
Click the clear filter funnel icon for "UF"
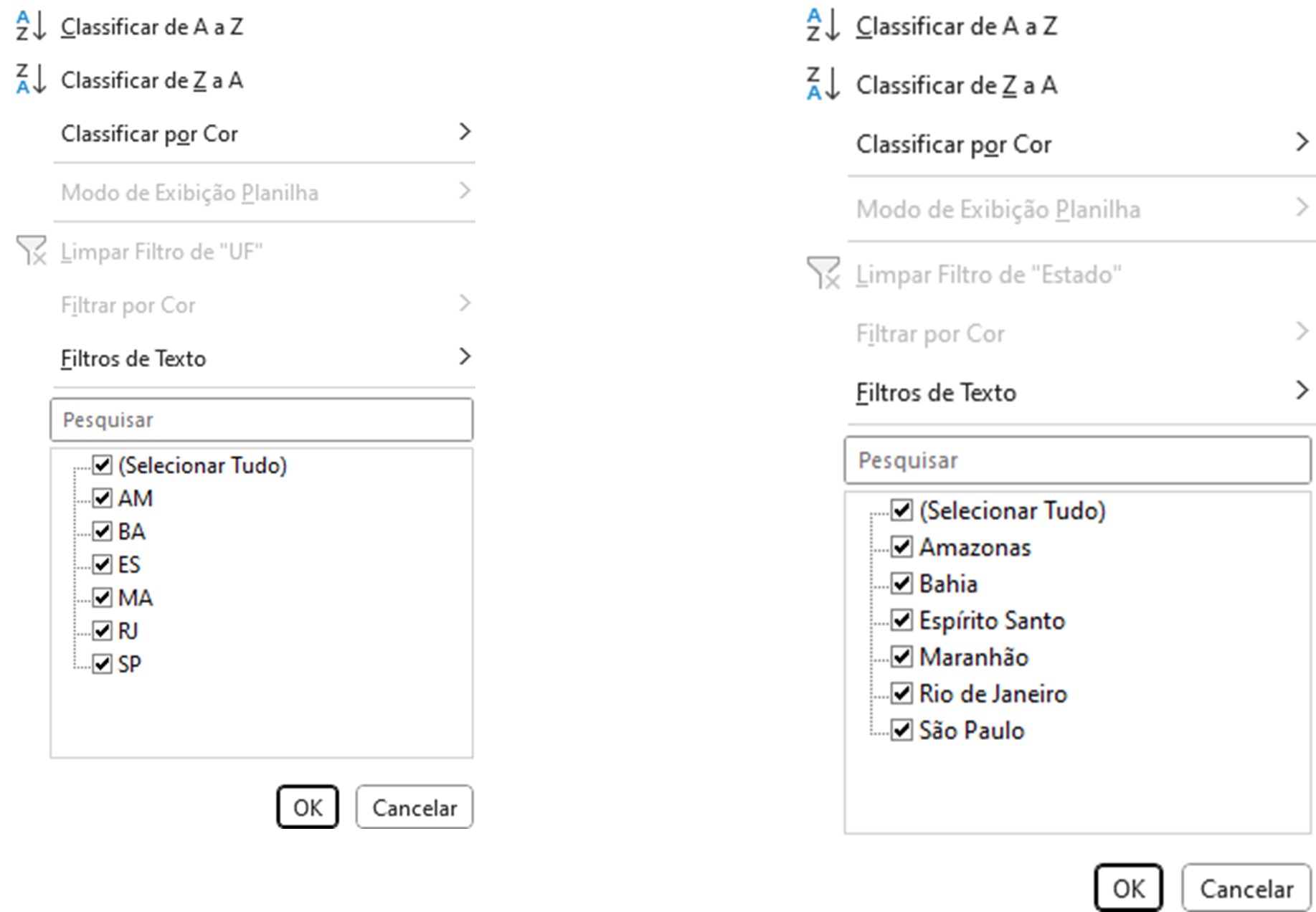32,251
